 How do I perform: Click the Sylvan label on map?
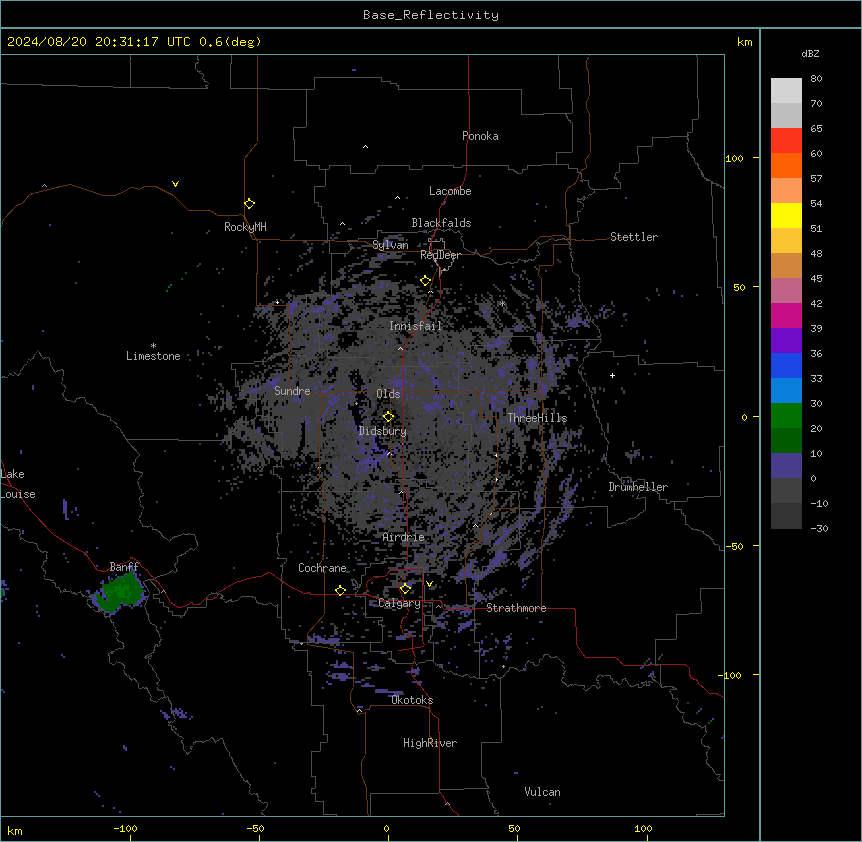click(390, 245)
